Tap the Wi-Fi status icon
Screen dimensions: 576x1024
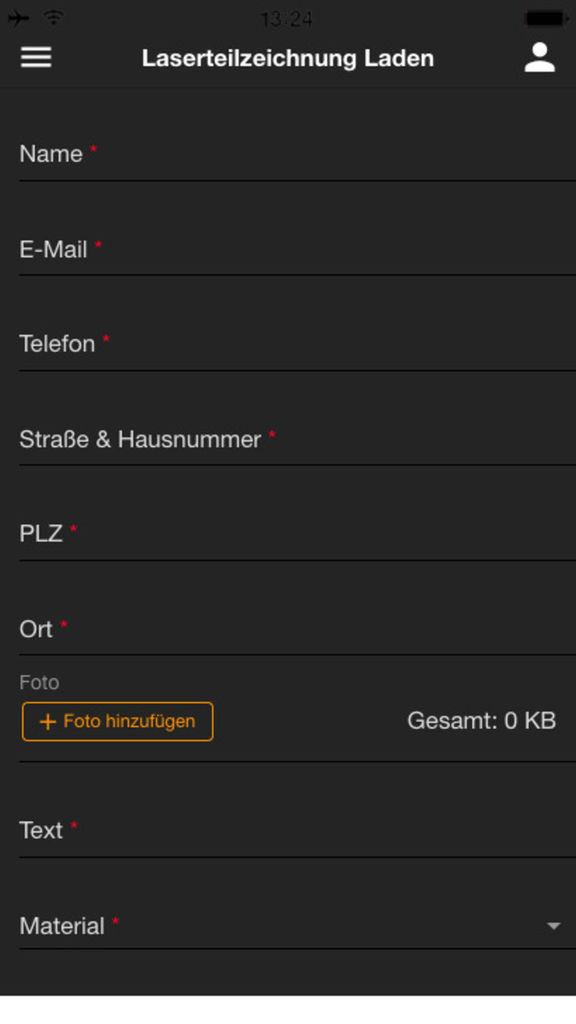click(x=53, y=18)
